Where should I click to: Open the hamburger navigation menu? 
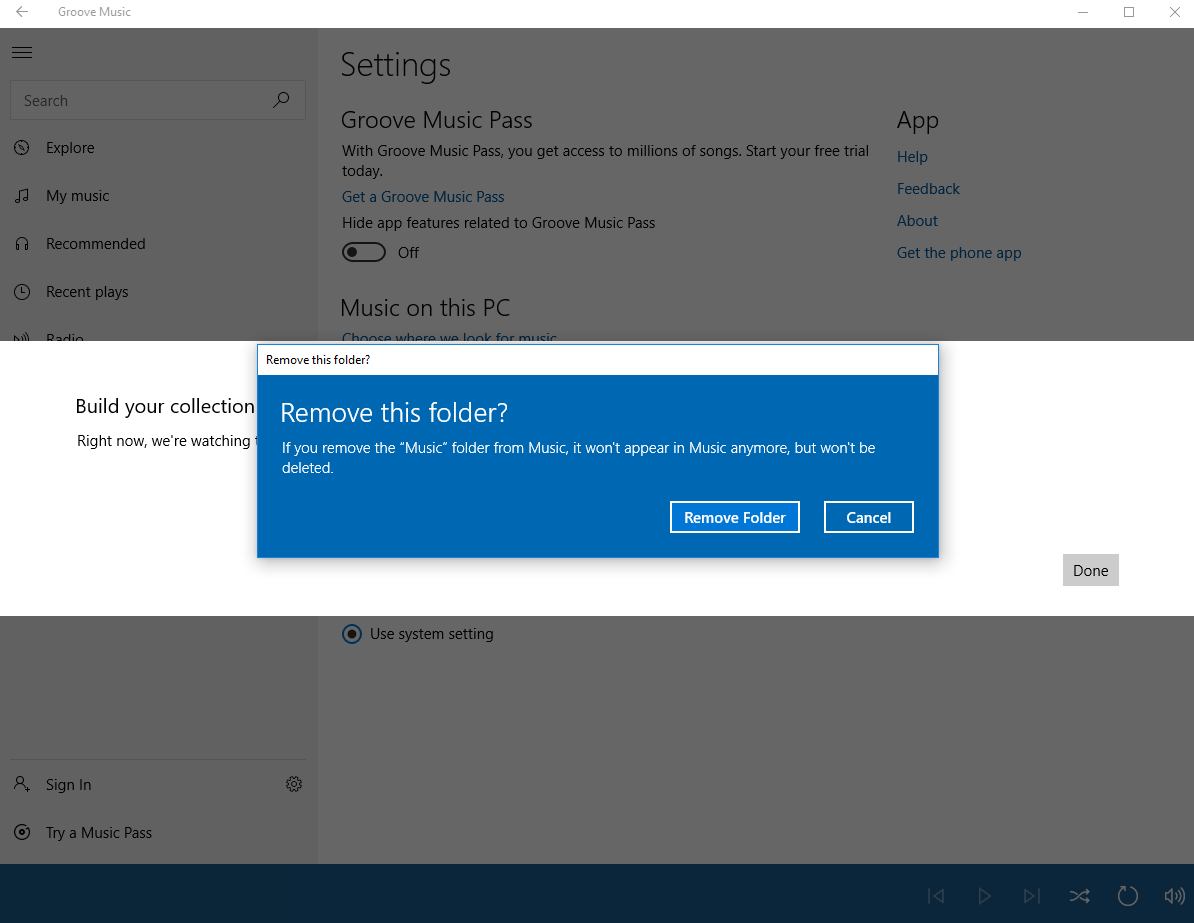coord(22,53)
